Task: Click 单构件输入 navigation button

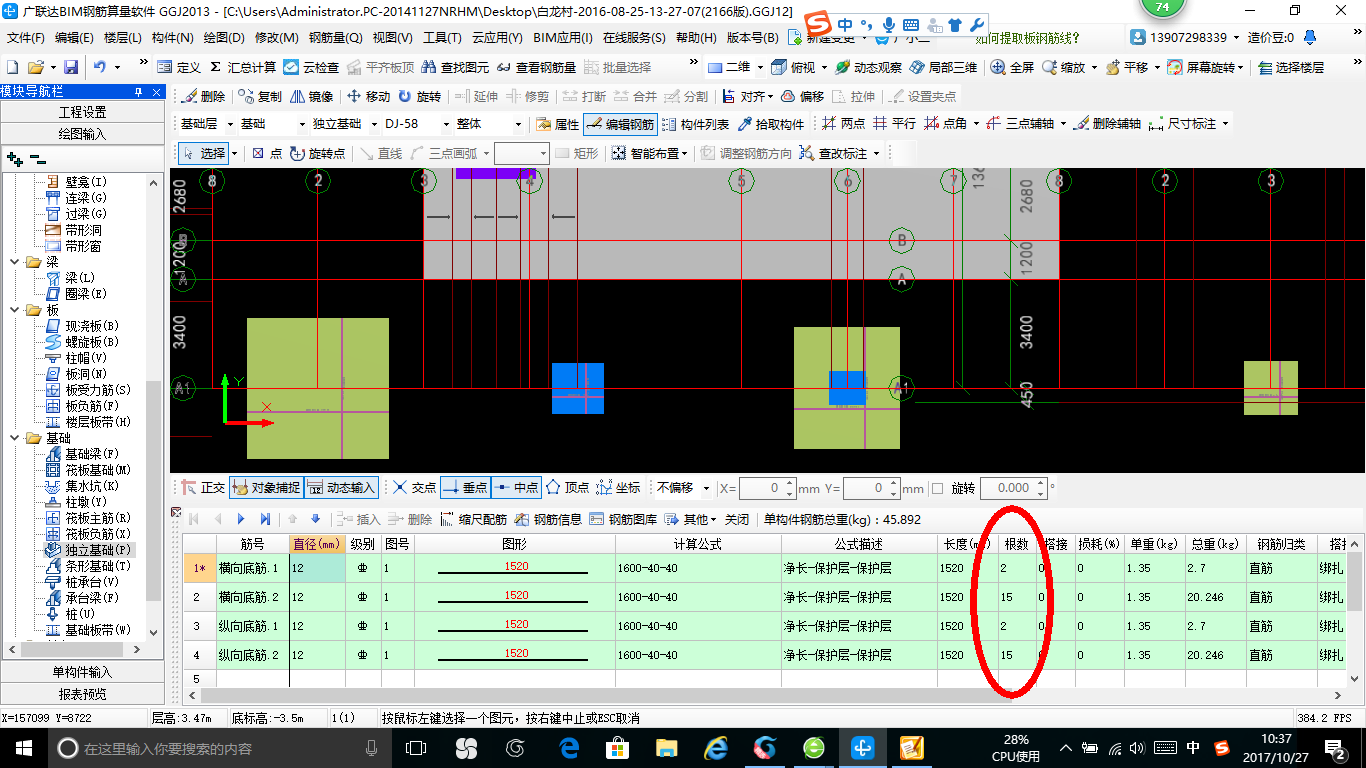Action: pyautogui.click(x=82, y=672)
